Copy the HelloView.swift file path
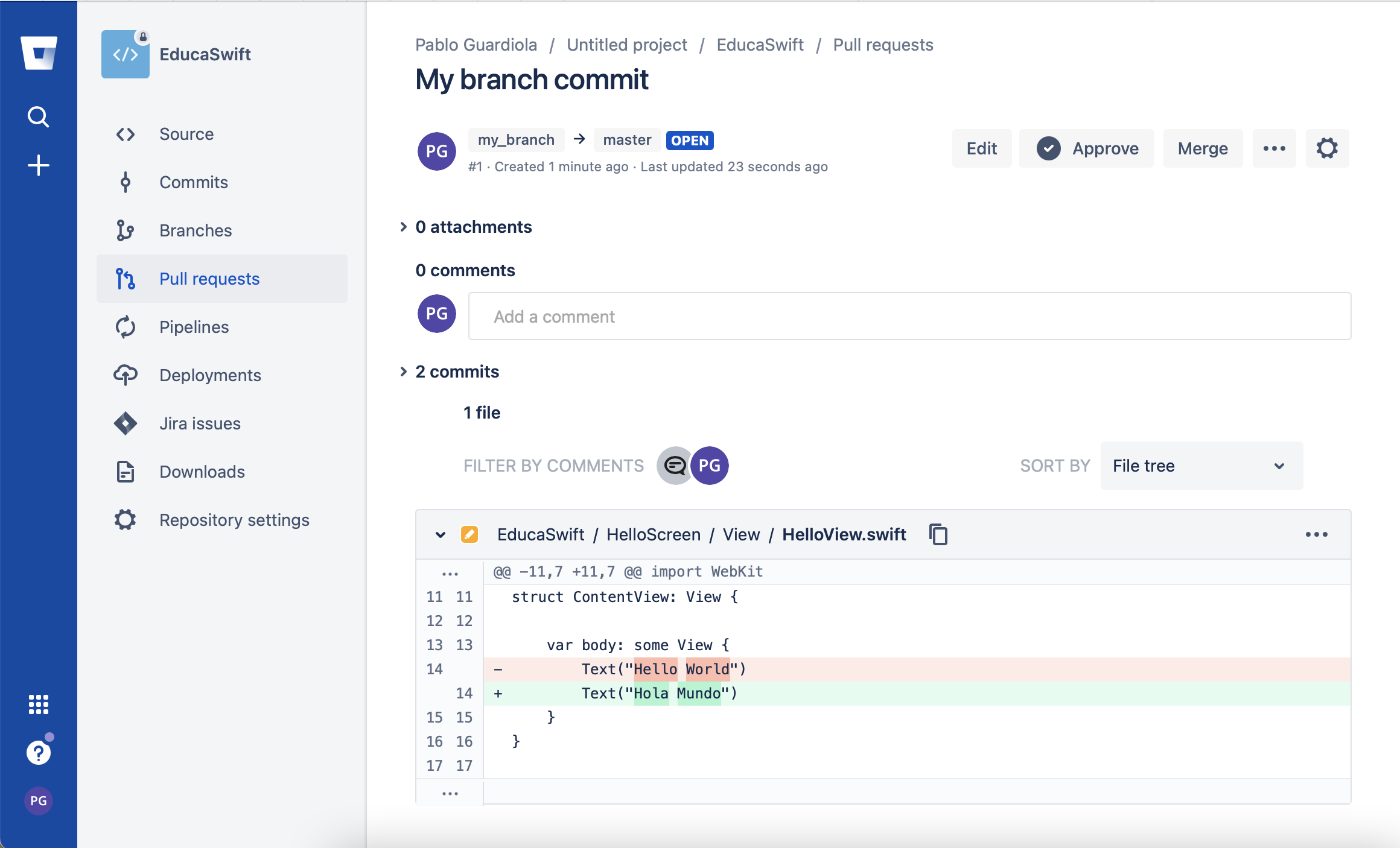The width and height of the screenshot is (1400, 848). tap(938, 534)
